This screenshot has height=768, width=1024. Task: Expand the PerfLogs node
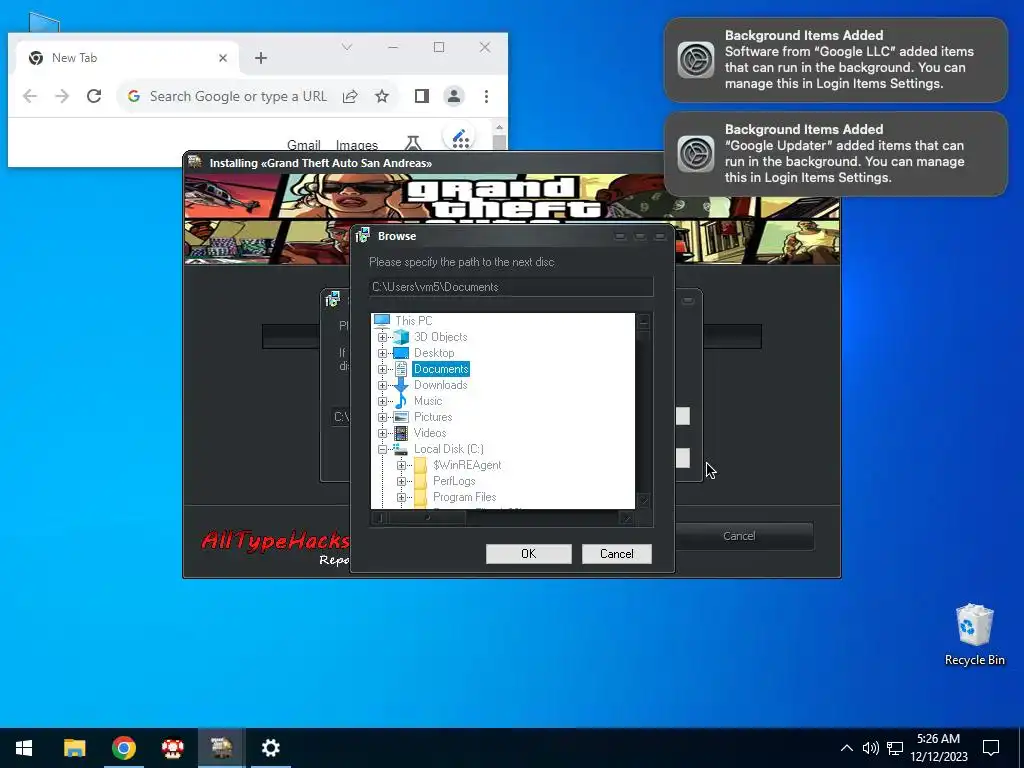tap(402, 481)
